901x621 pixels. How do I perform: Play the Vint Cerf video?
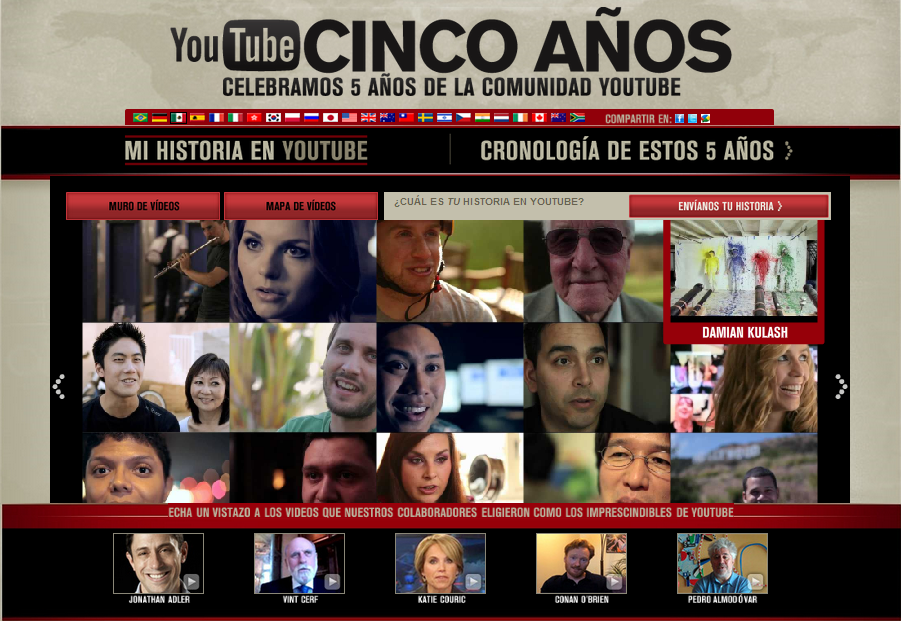tap(299, 564)
